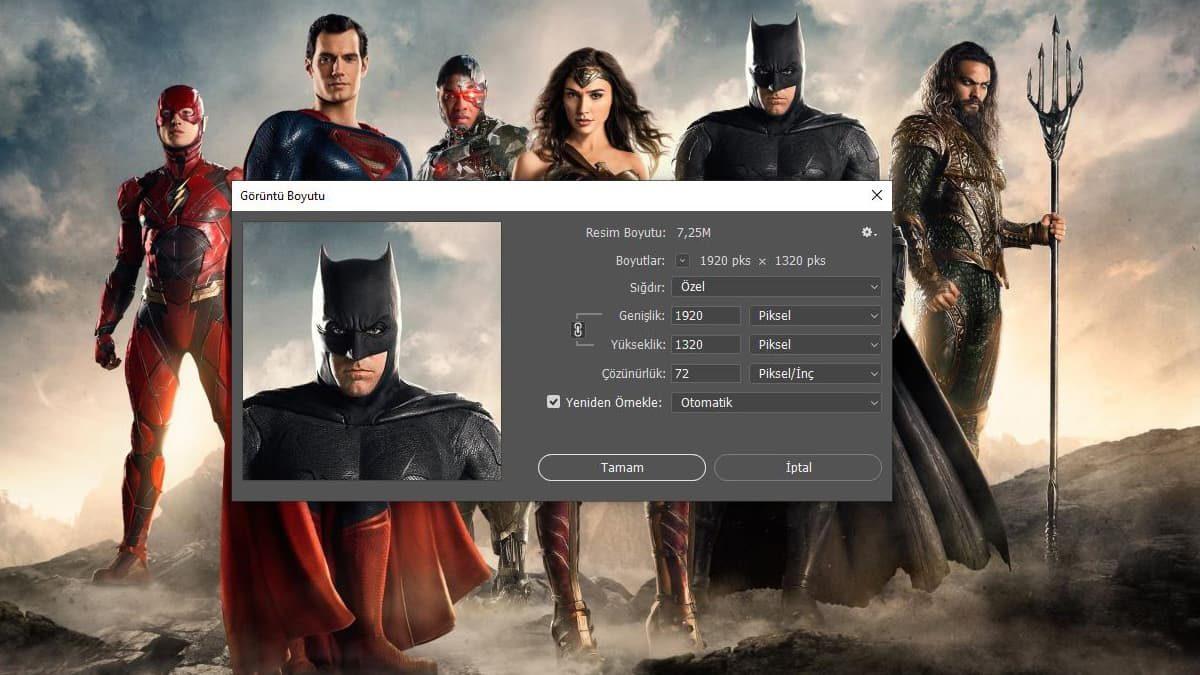
Task: Open the Sığdır preset dropdown showing Özel
Action: tap(775, 287)
